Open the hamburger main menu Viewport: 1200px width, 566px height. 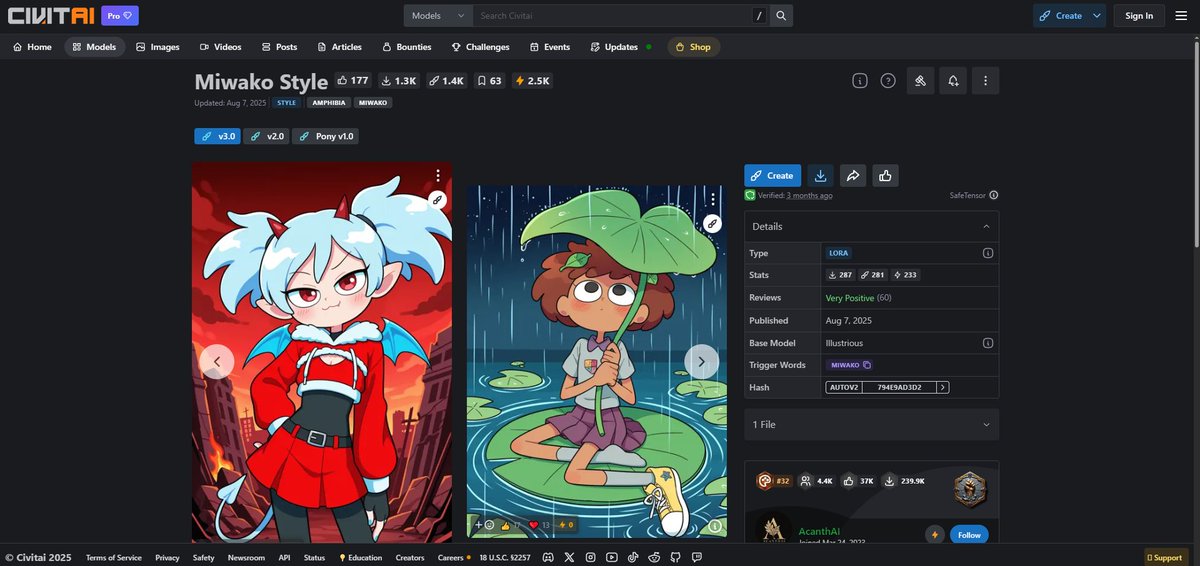(x=1181, y=15)
